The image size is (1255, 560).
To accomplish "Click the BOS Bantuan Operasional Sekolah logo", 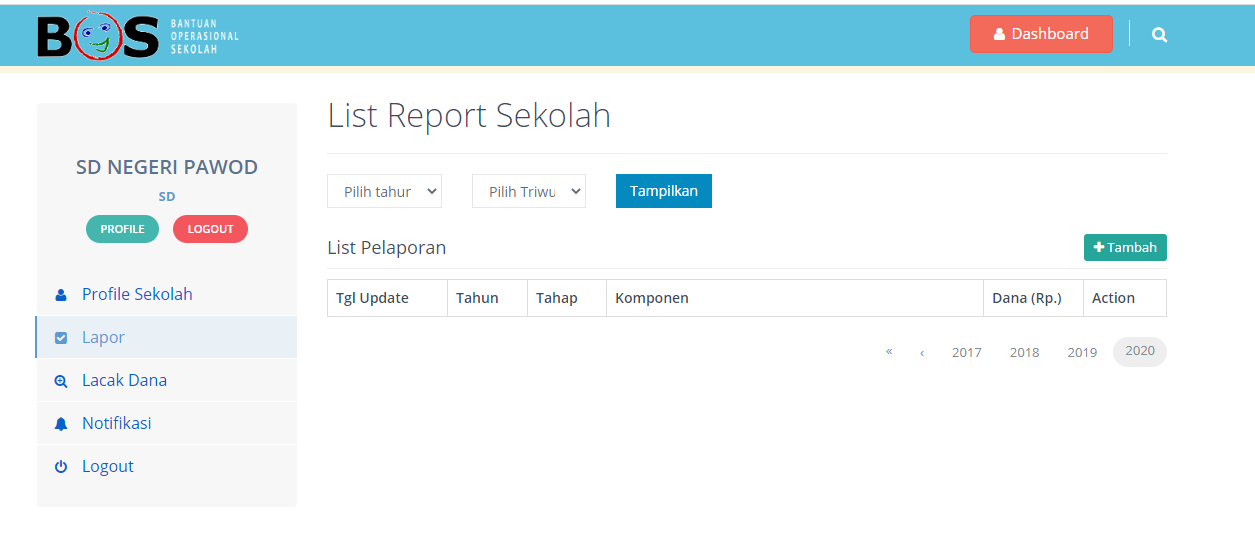I will (138, 36).
